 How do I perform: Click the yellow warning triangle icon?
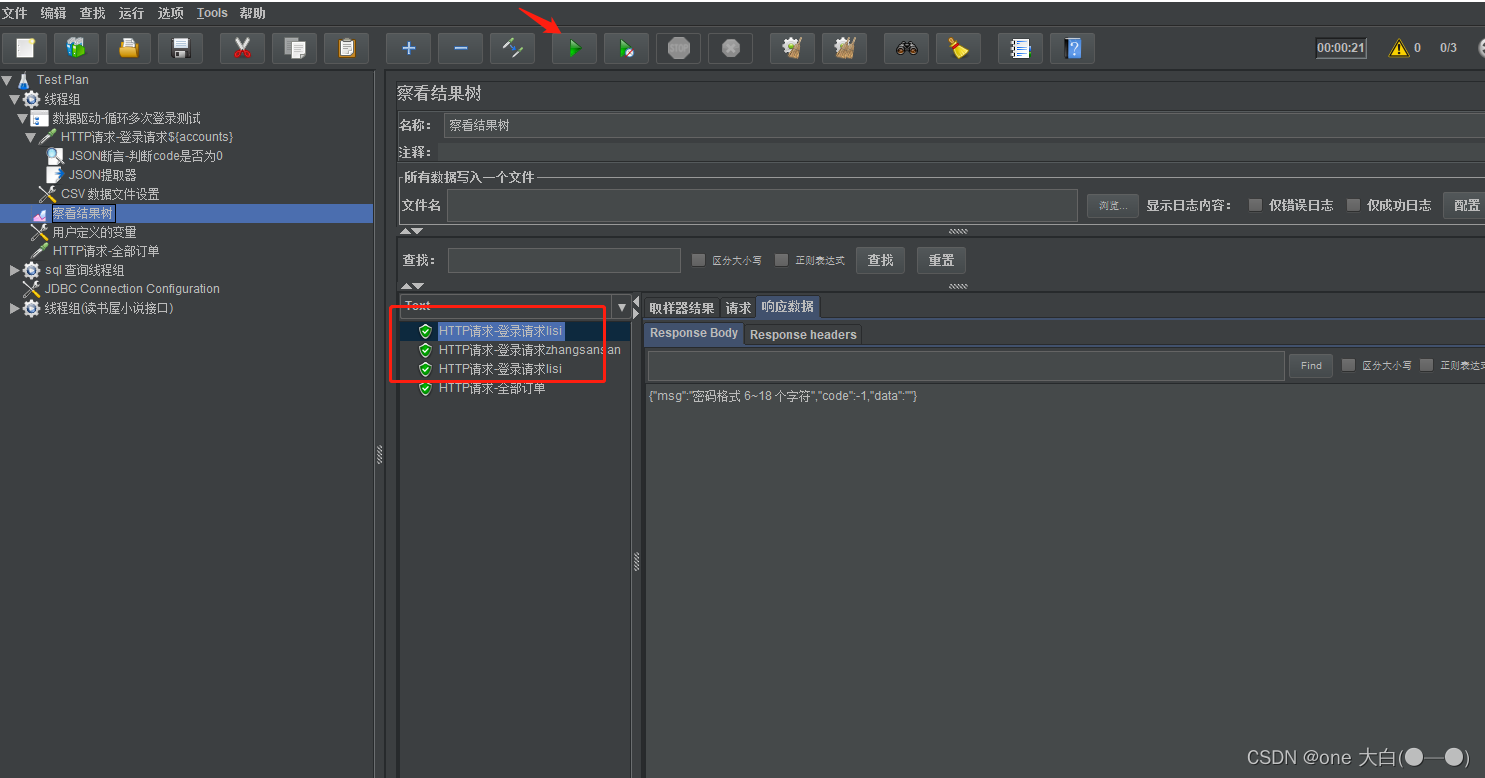(1399, 47)
